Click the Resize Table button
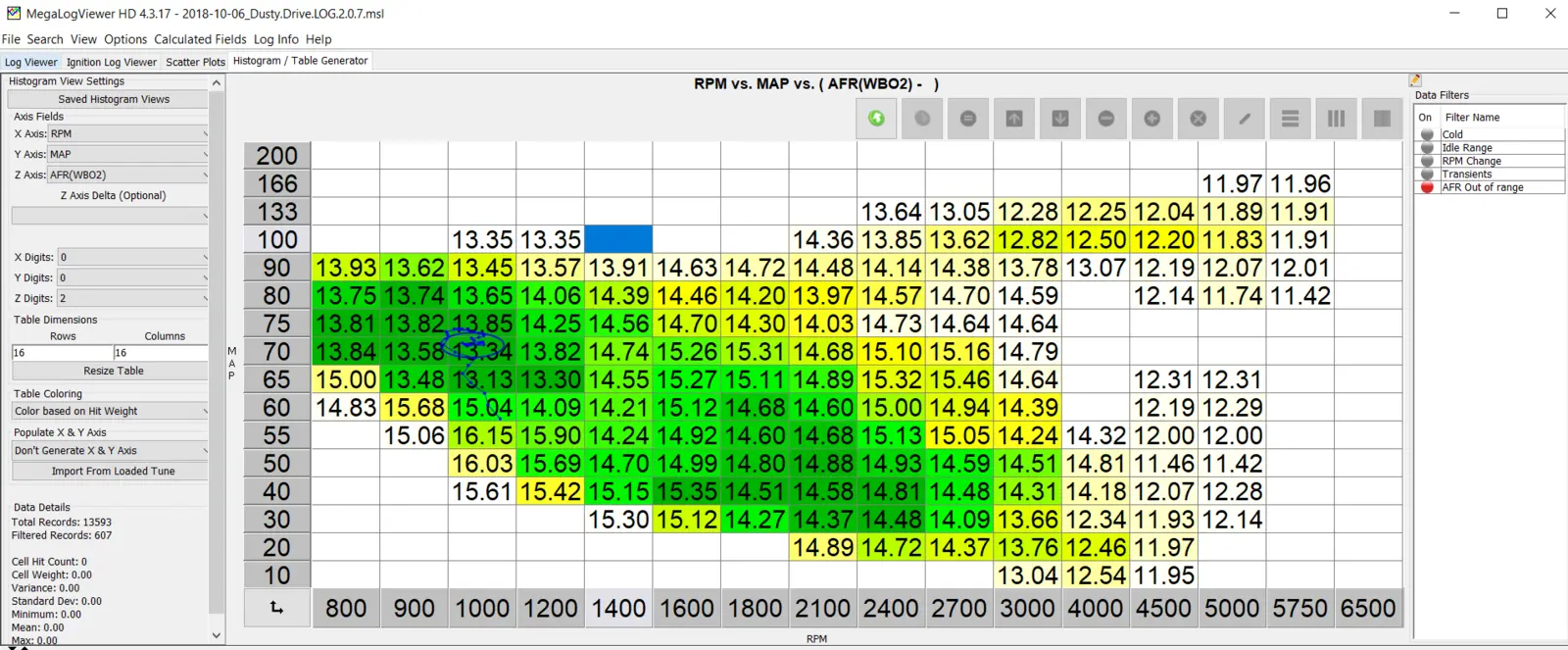The height and width of the screenshot is (650, 1568). tap(110, 371)
